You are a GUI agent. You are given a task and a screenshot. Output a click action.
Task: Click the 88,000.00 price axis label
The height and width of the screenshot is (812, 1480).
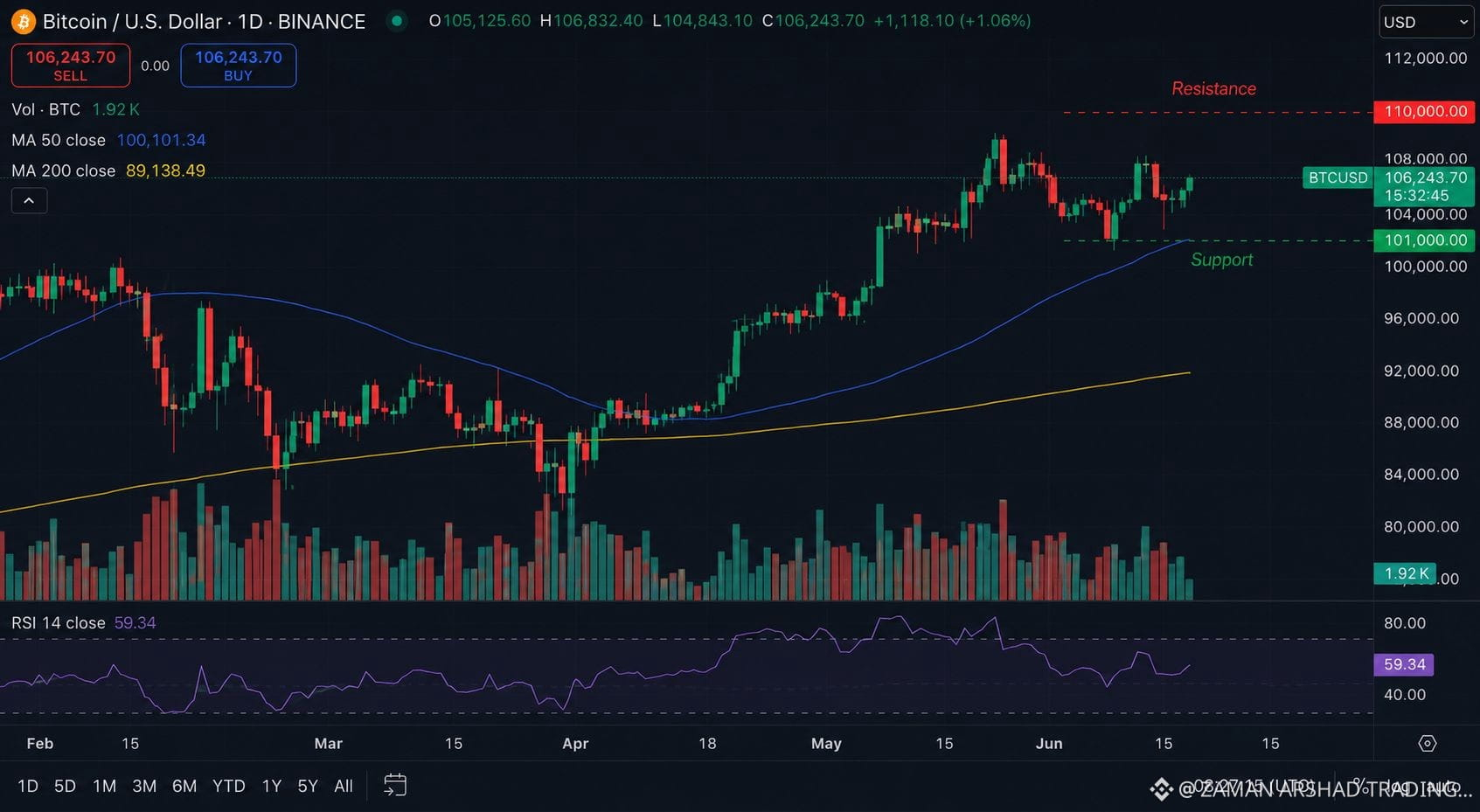coord(1421,422)
